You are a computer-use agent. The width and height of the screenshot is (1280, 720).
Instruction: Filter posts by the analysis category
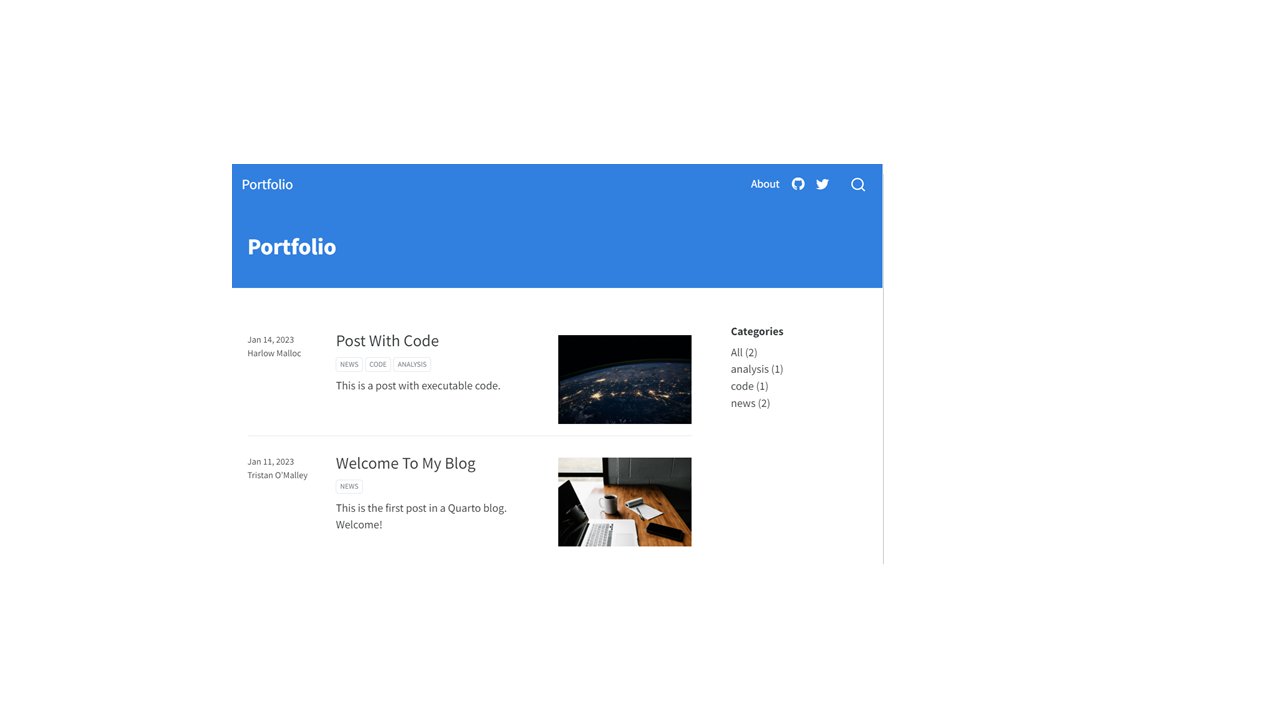pyautogui.click(x=756, y=369)
